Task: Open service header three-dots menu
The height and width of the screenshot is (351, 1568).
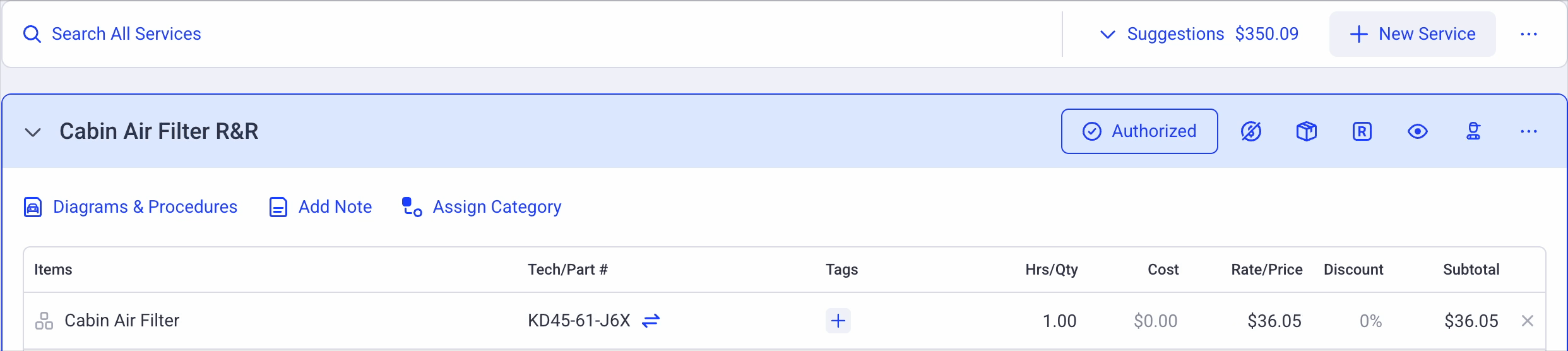Action: (1529, 131)
